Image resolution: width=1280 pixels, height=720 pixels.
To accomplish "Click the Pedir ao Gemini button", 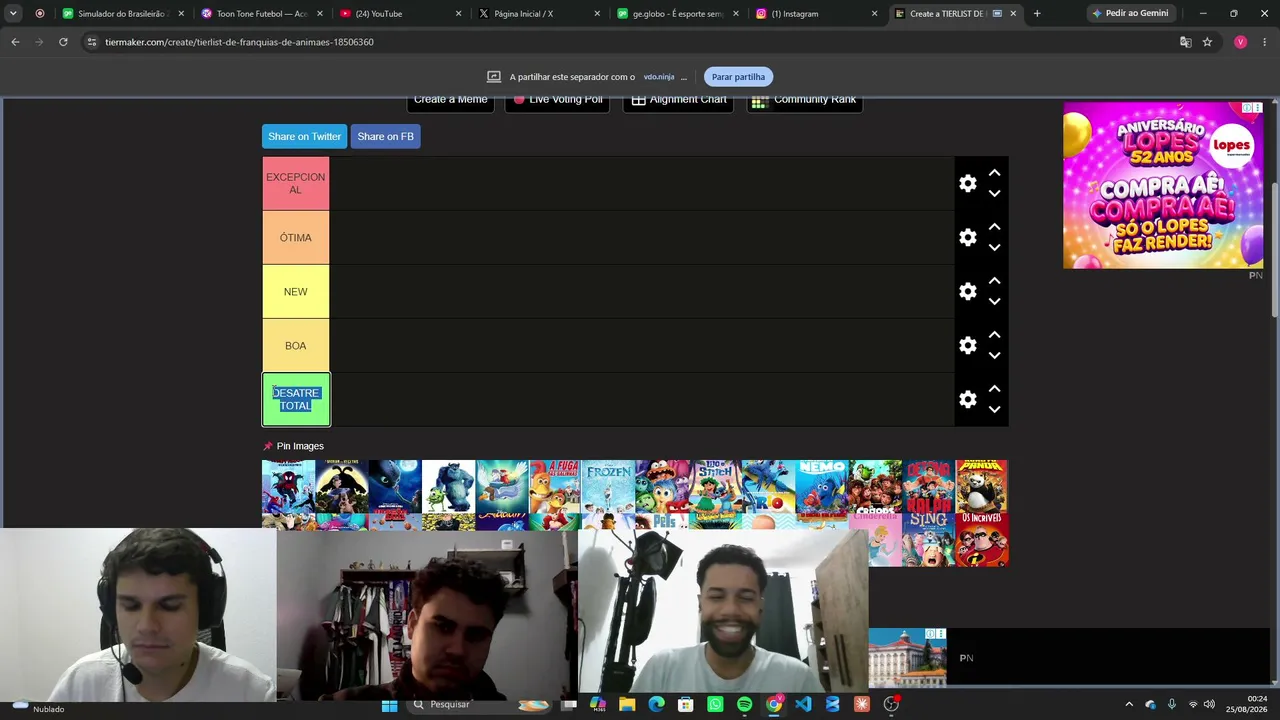I will coord(1130,14).
